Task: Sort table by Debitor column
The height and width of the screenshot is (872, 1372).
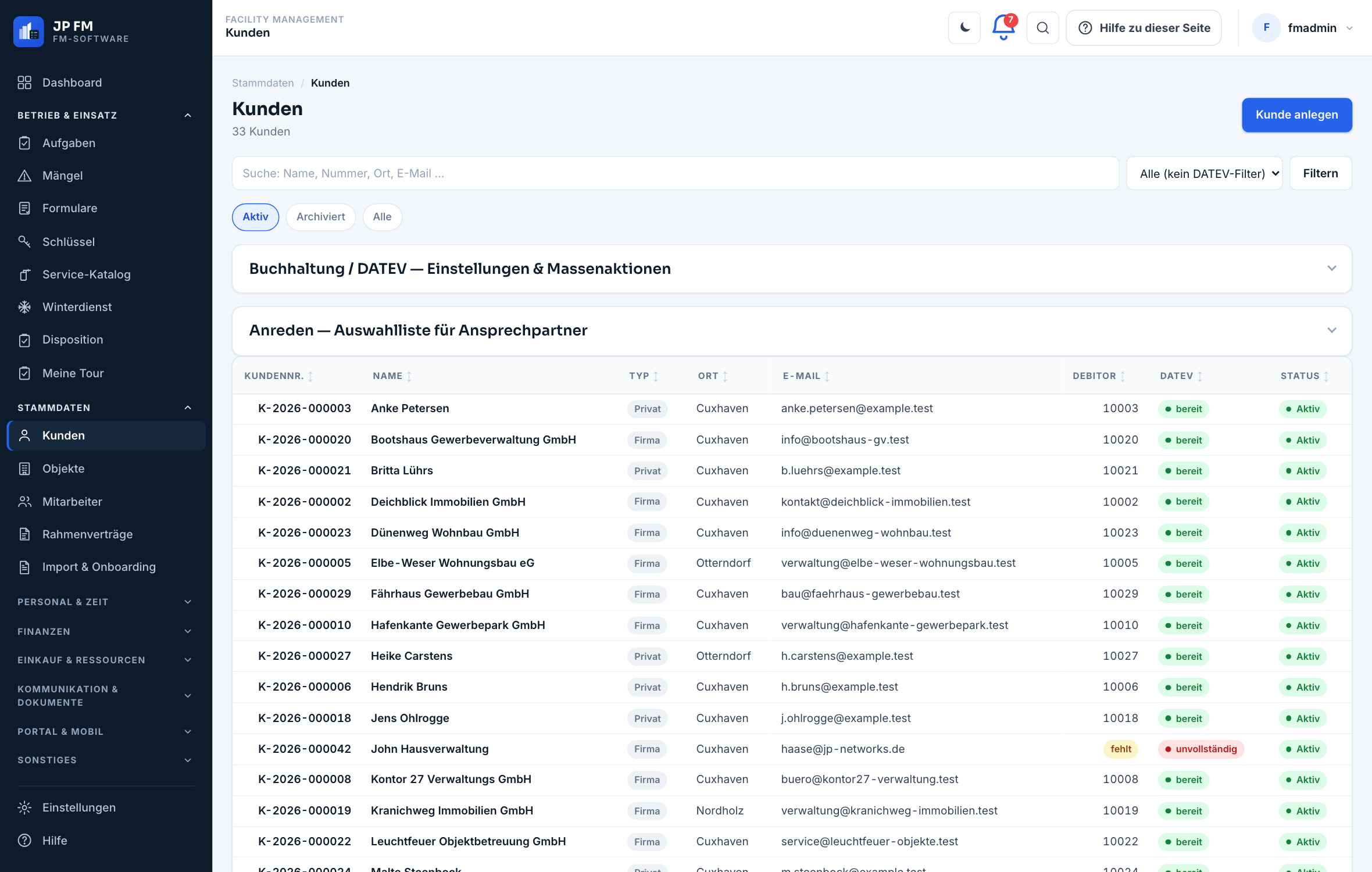Action: (x=1099, y=376)
